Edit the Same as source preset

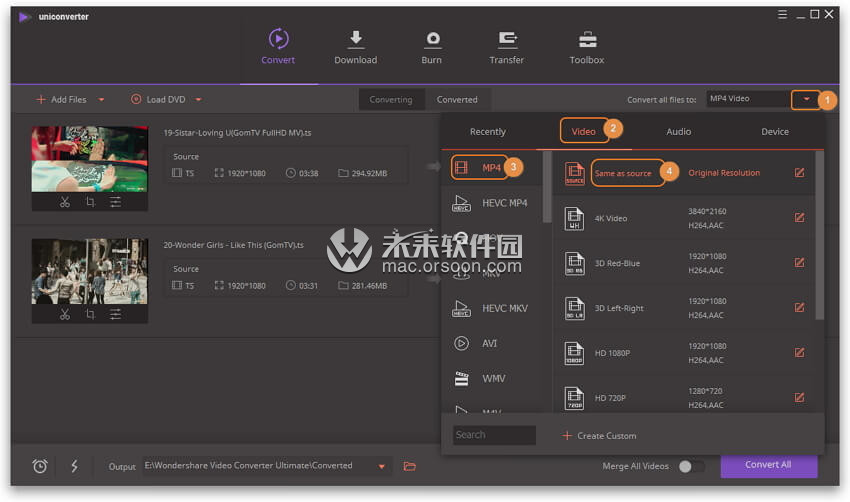[x=800, y=173]
